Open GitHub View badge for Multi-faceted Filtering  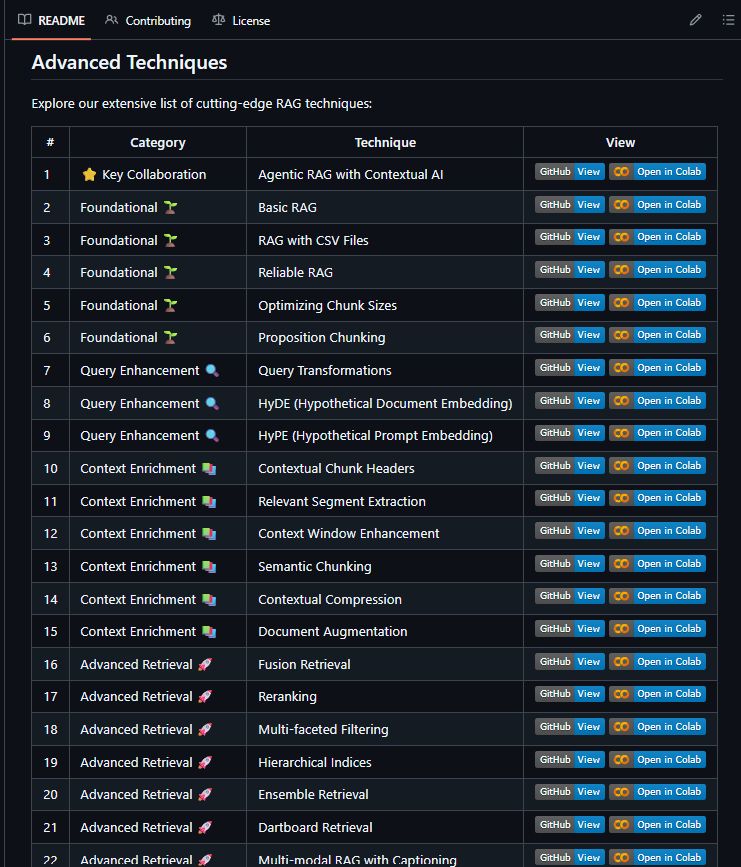coord(570,727)
